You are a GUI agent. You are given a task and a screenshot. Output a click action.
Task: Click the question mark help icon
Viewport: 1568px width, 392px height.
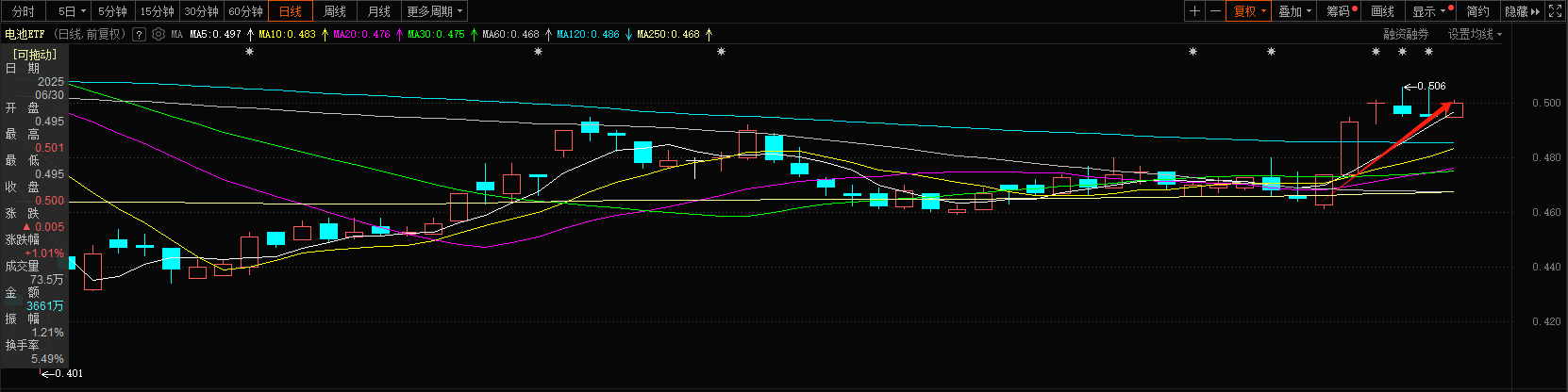coord(140,34)
